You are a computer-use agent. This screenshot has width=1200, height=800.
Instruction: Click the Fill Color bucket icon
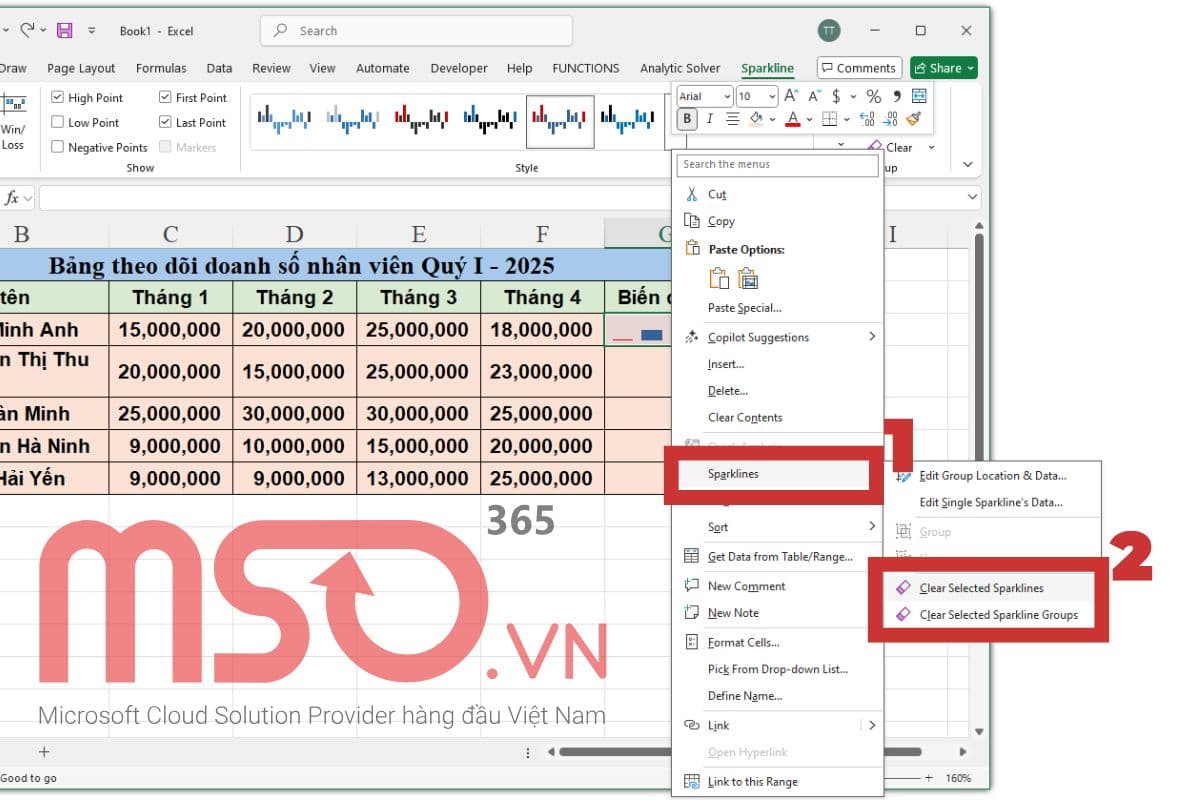click(x=756, y=119)
